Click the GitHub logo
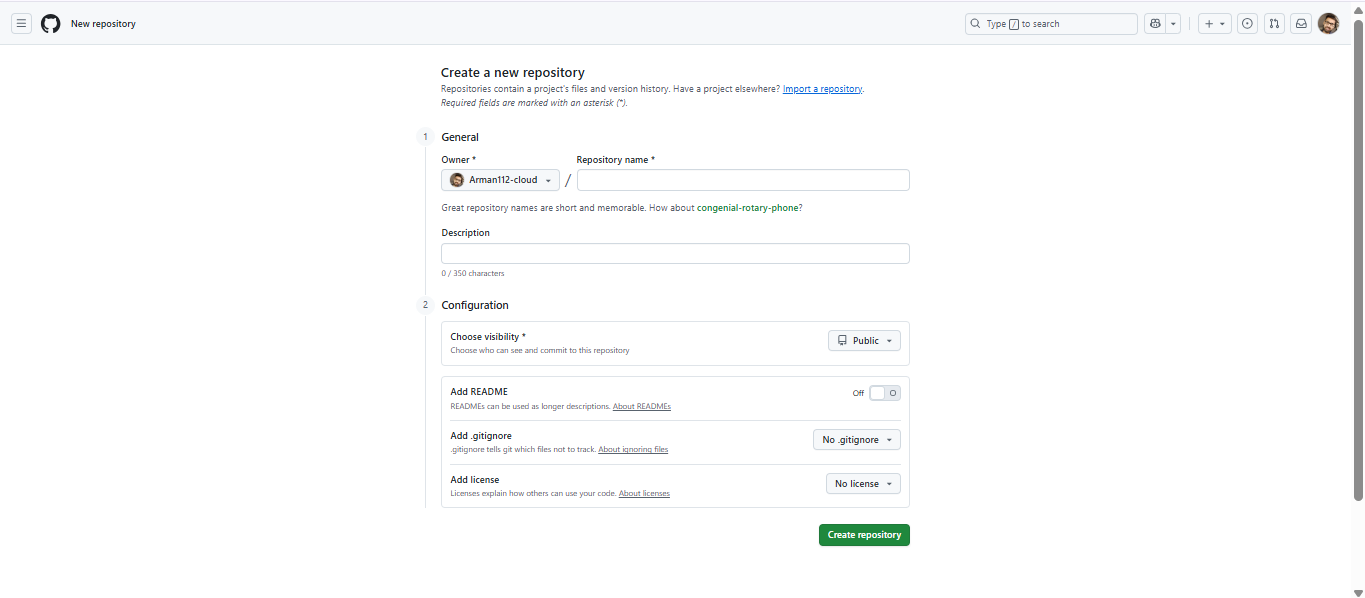 [x=50, y=23]
